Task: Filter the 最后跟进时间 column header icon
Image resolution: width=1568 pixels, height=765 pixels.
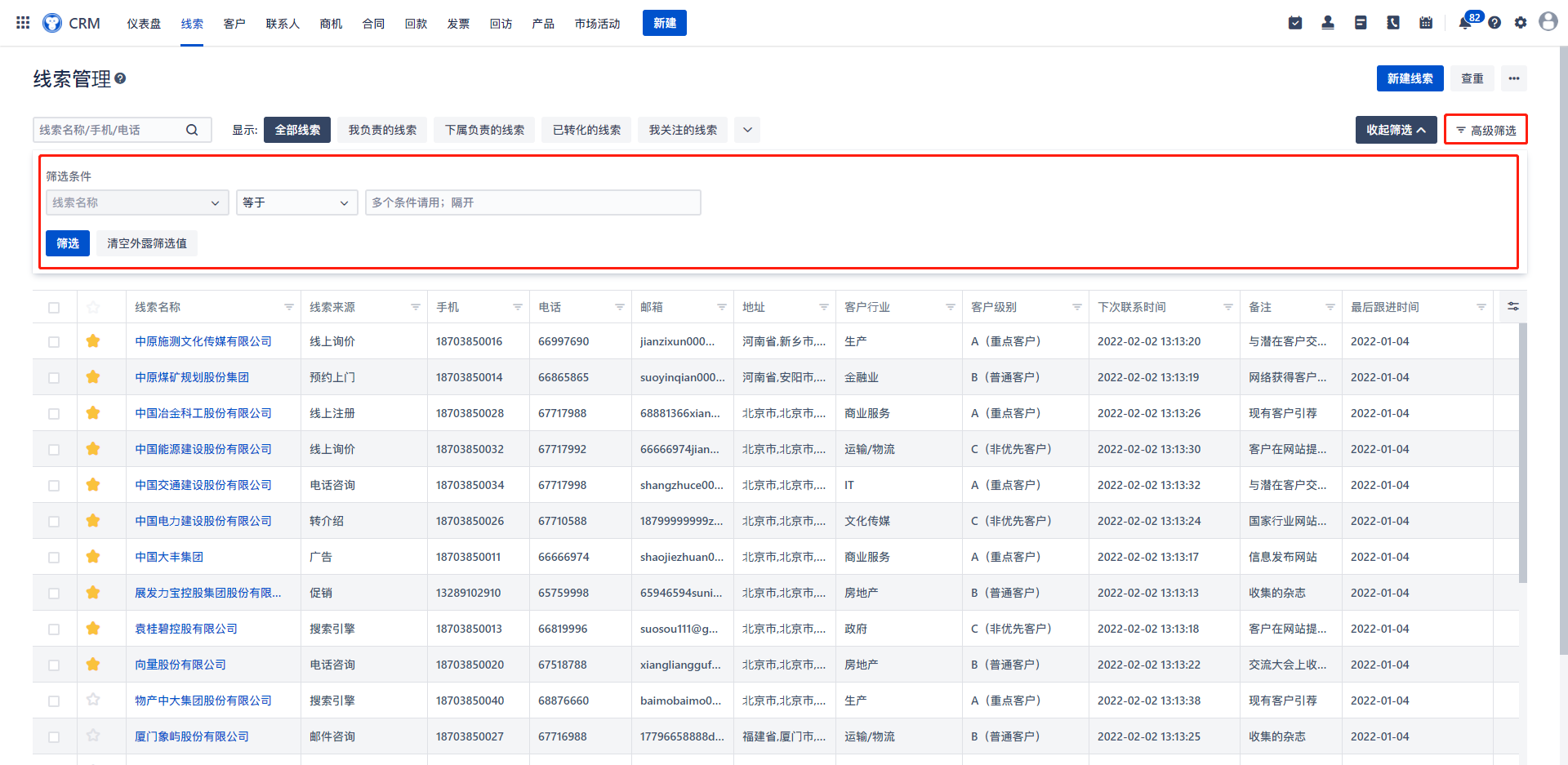Action: pos(1481,307)
